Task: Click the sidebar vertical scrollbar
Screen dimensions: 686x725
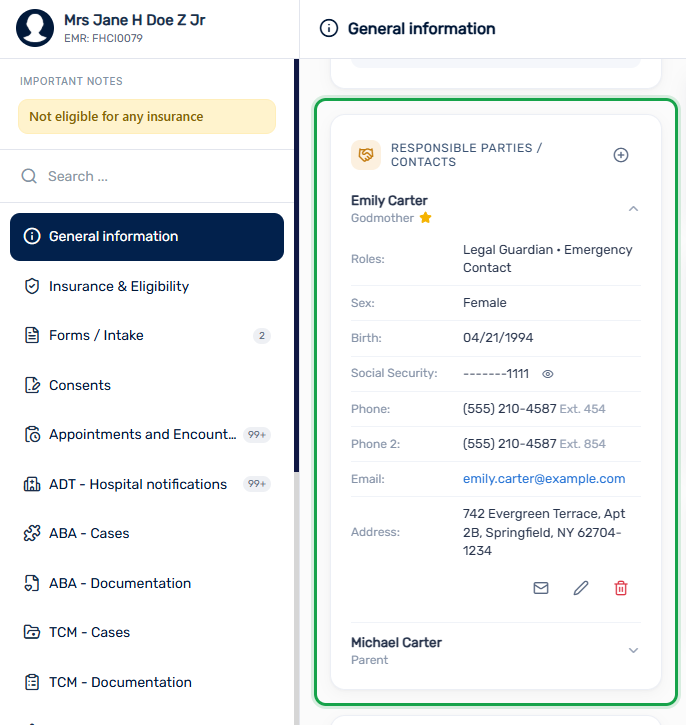Action: pyautogui.click(x=296, y=266)
